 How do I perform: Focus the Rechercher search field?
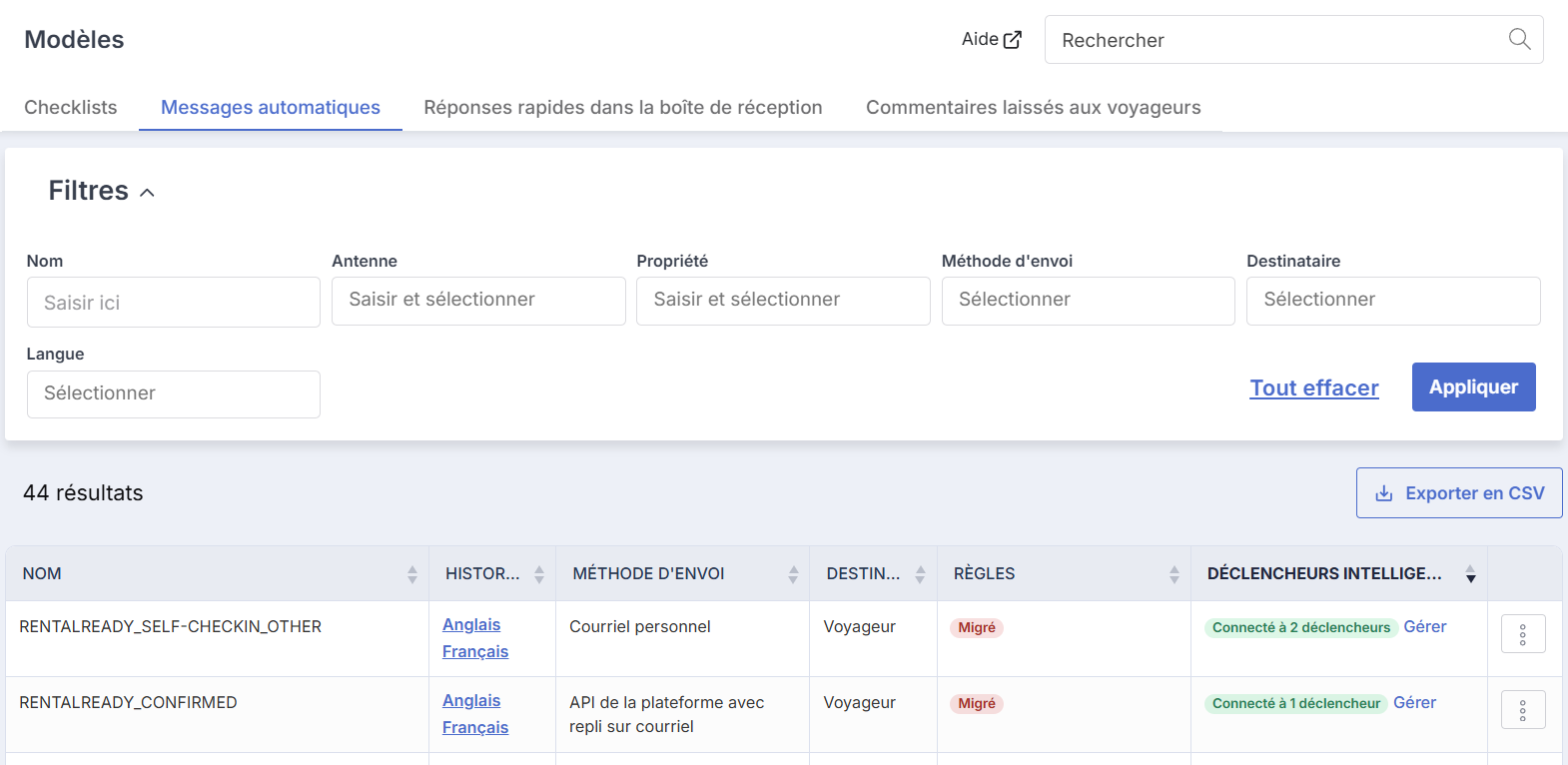tap(1293, 40)
